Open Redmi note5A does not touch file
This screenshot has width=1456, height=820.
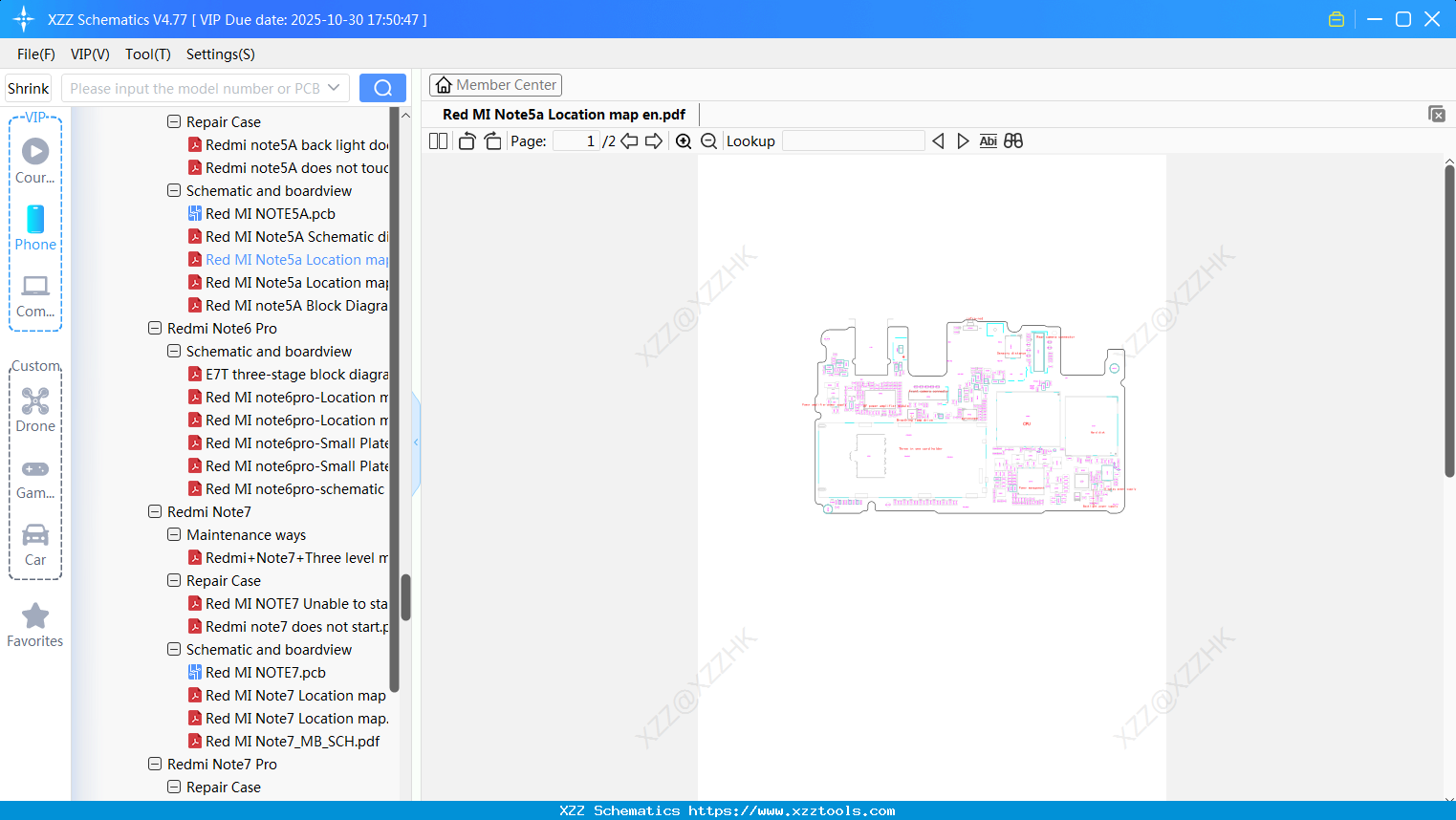tap(296, 168)
